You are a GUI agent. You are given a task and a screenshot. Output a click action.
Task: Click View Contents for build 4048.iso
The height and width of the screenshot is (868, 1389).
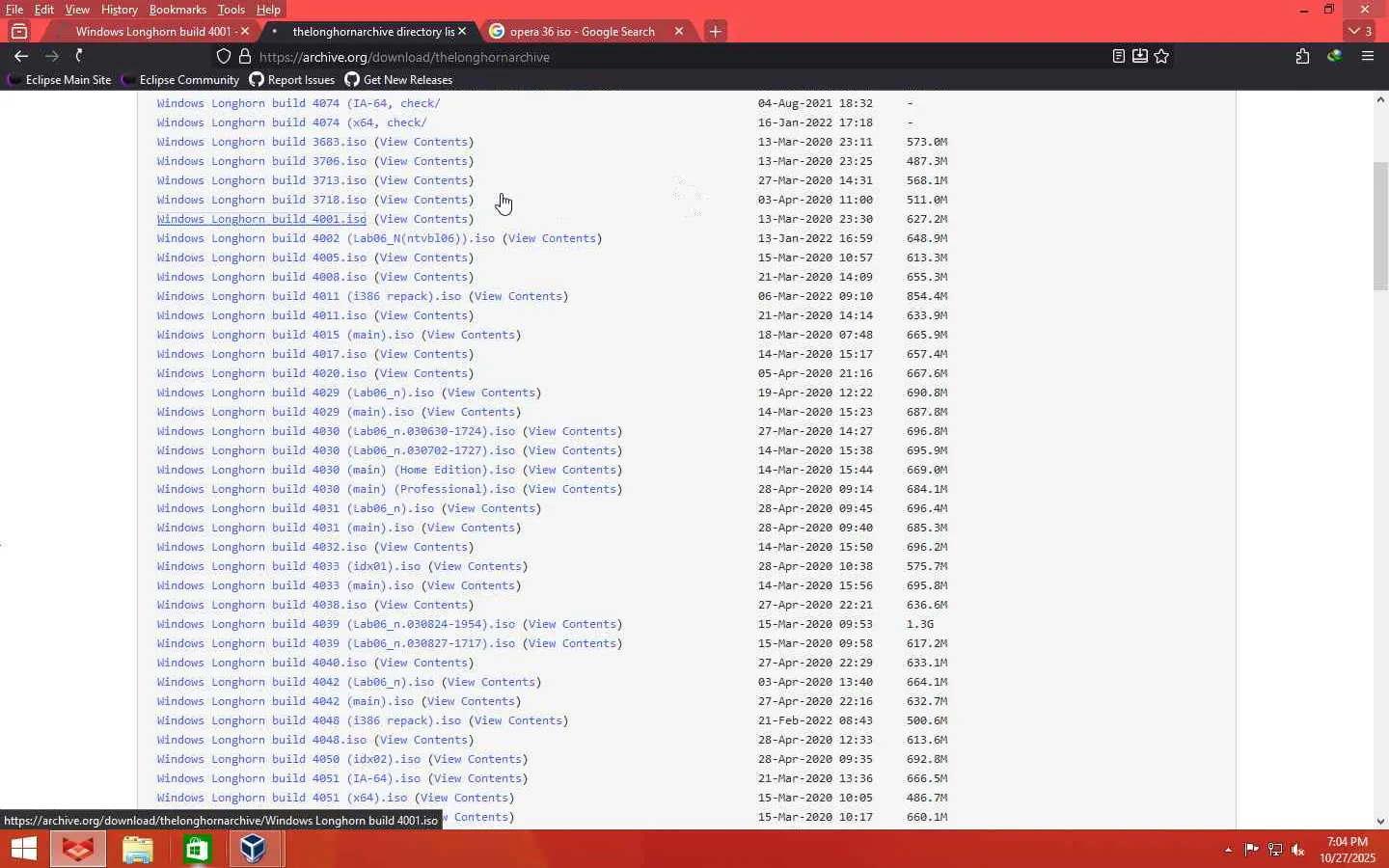tap(423, 740)
